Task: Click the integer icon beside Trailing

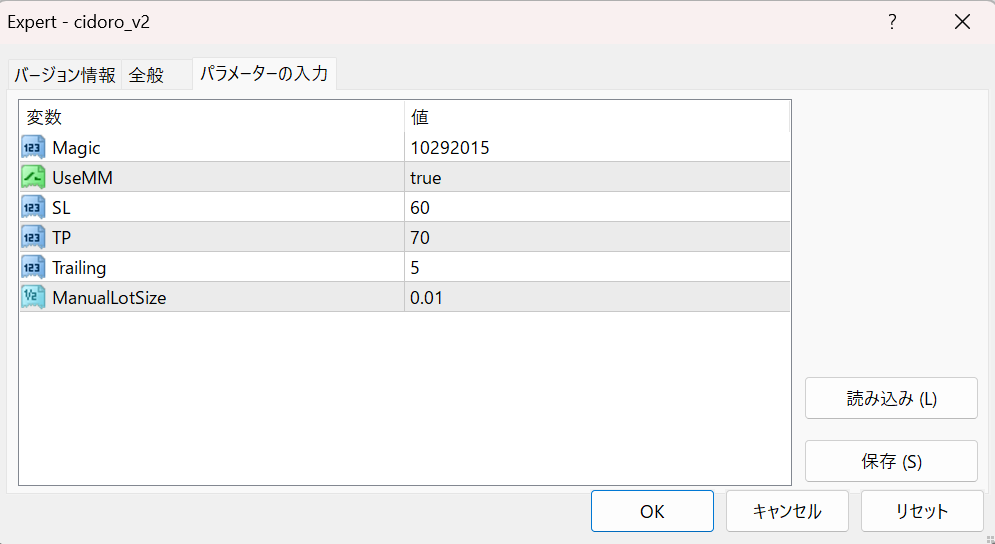Action: pos(33,267)
